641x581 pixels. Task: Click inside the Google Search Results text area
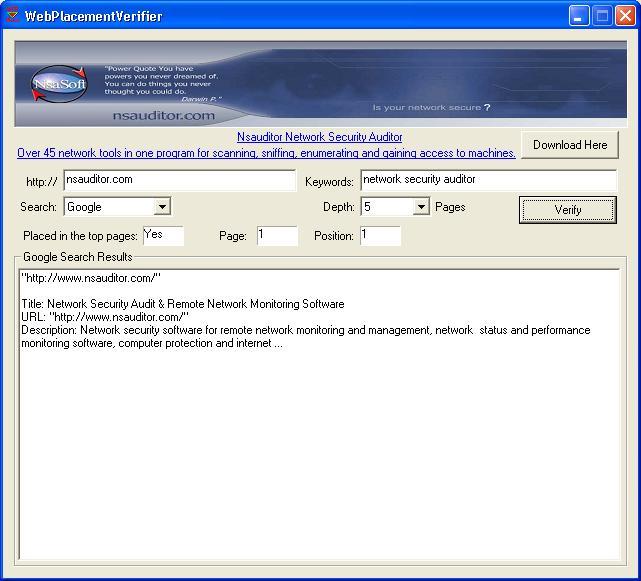320,450
